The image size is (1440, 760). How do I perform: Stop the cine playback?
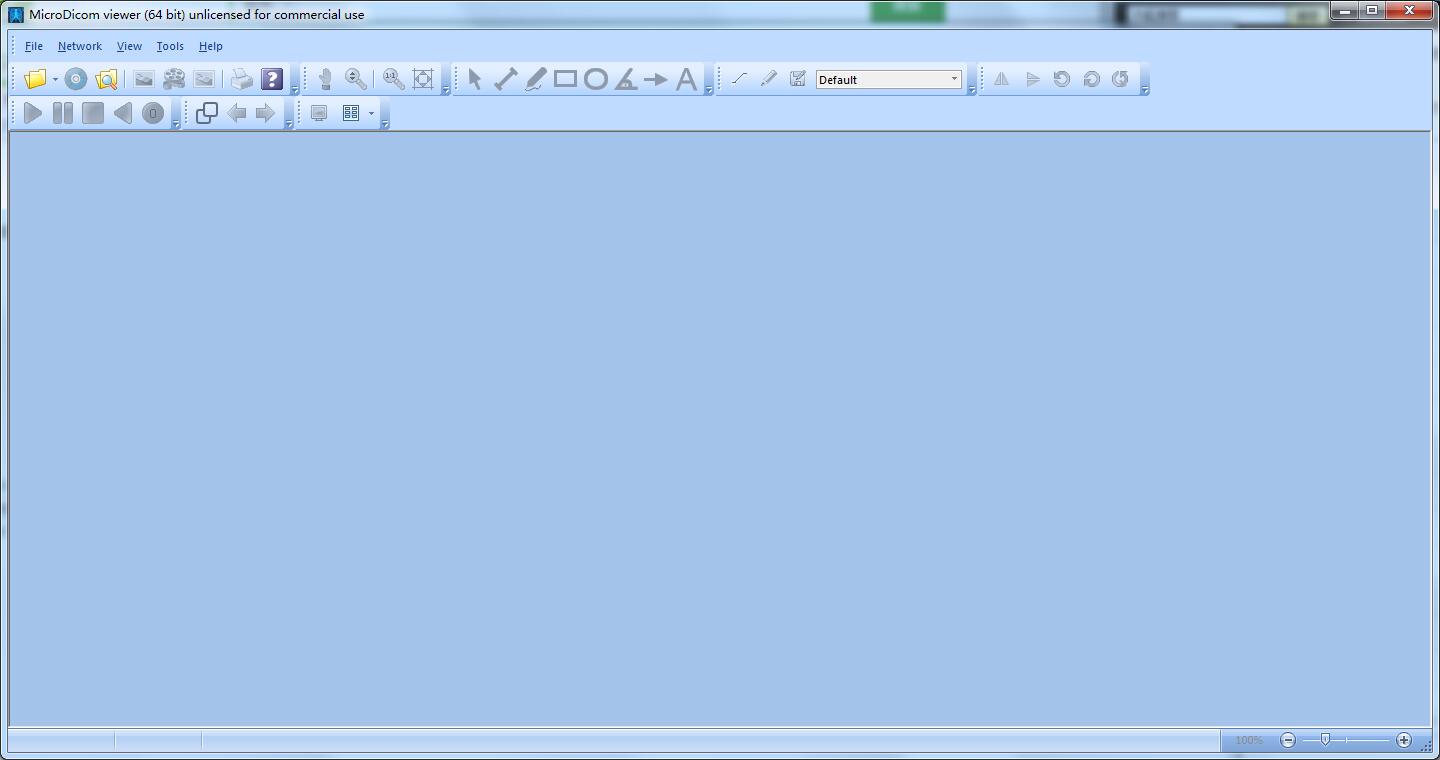92,113
